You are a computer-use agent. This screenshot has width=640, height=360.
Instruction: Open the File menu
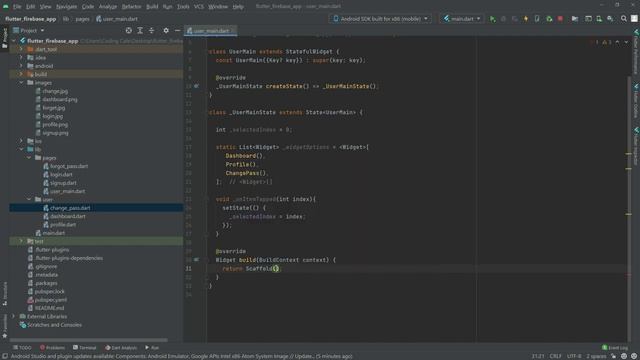tap(17, 7)
